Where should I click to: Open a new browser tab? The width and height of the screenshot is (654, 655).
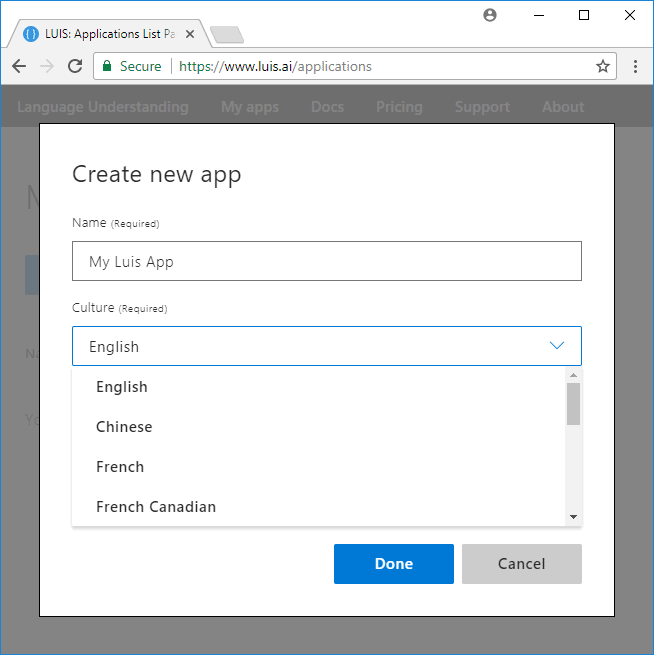(x=226, y=34)
